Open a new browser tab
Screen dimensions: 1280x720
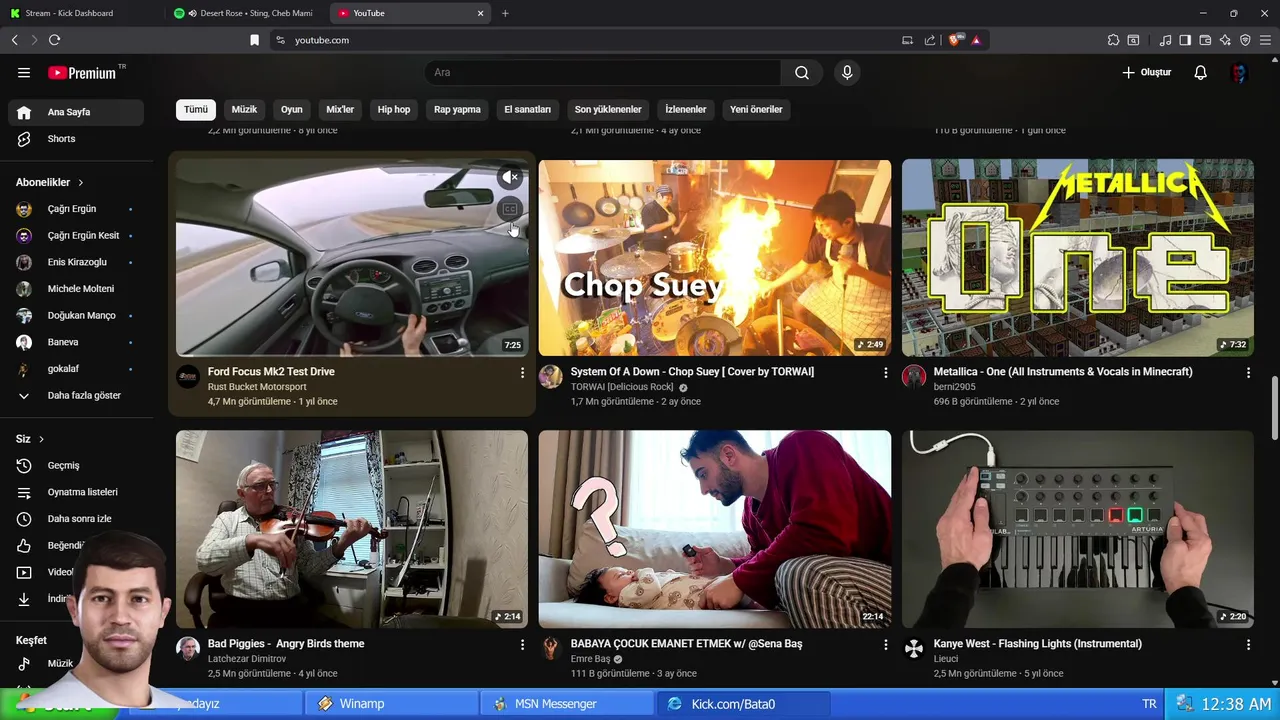click(505, 13)
